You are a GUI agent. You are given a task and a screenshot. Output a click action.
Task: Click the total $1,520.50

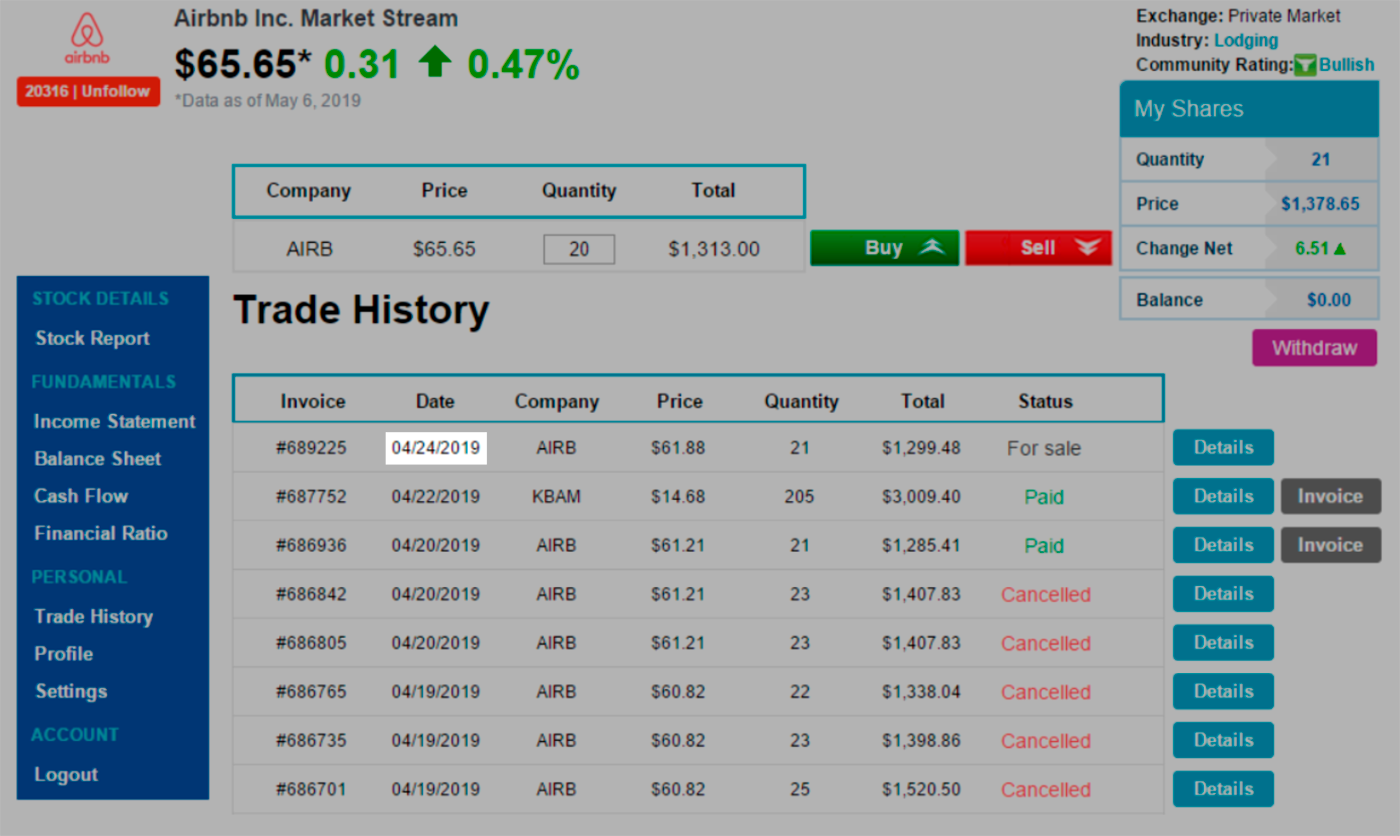921,789
